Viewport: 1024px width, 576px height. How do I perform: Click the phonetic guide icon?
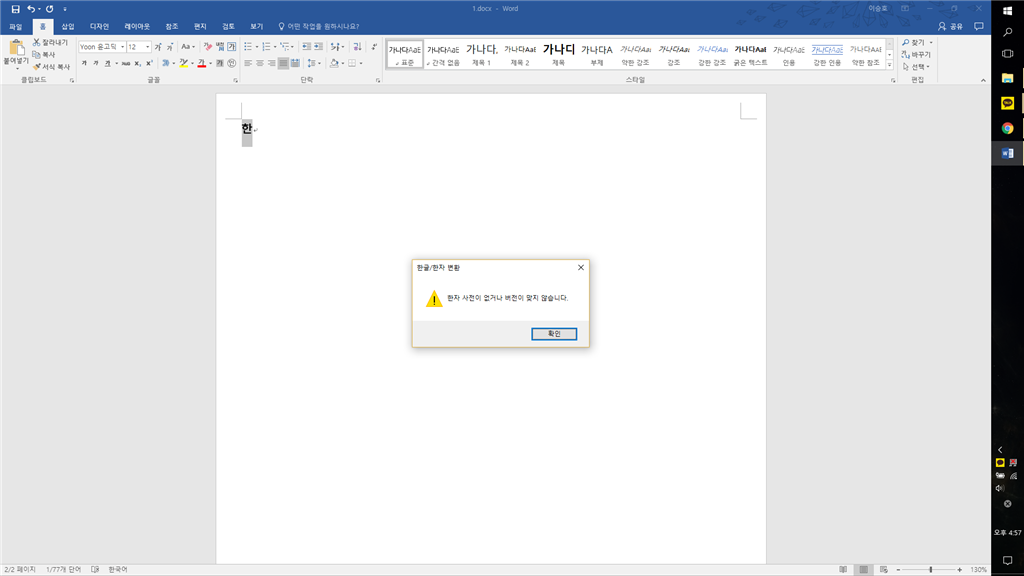pyautogui.click(x=220, y=47)
